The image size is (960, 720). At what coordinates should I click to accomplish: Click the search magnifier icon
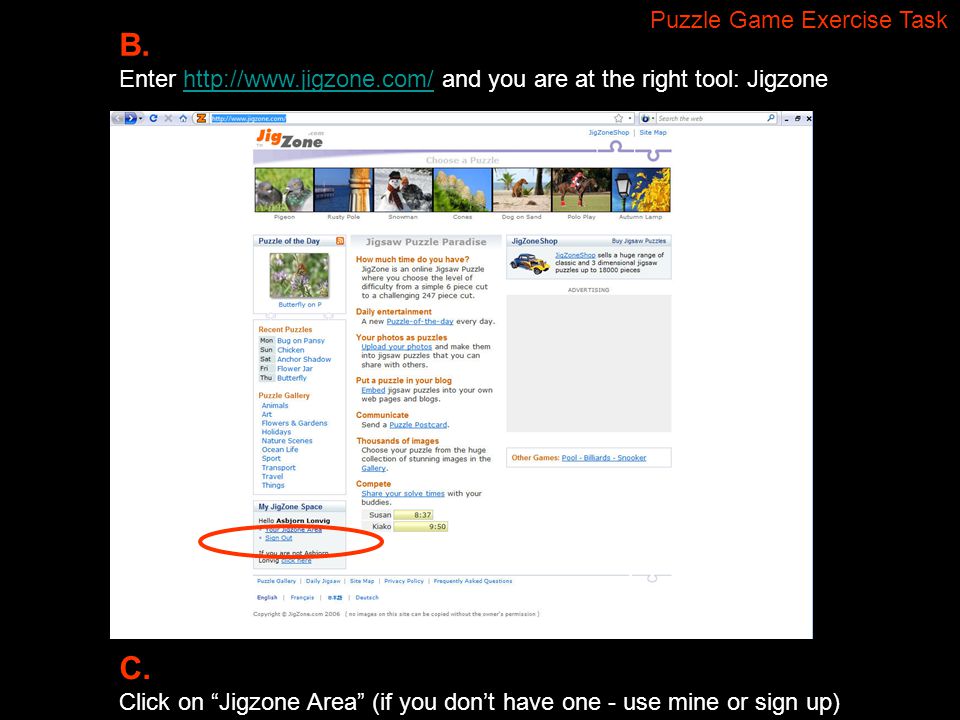point(771,118)
